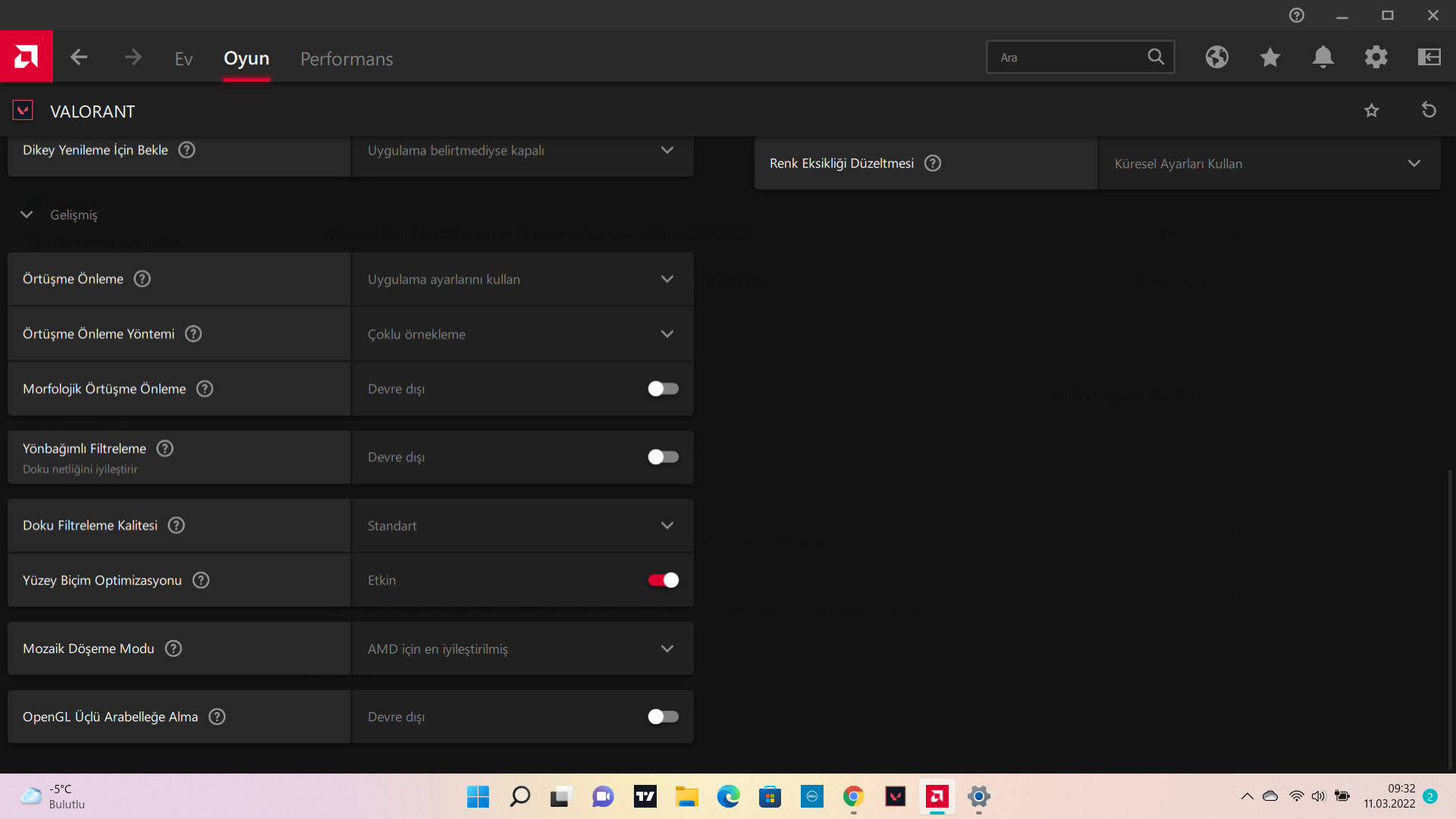Open Valorant from the Windows taskbar

click(x=896, y=796)
